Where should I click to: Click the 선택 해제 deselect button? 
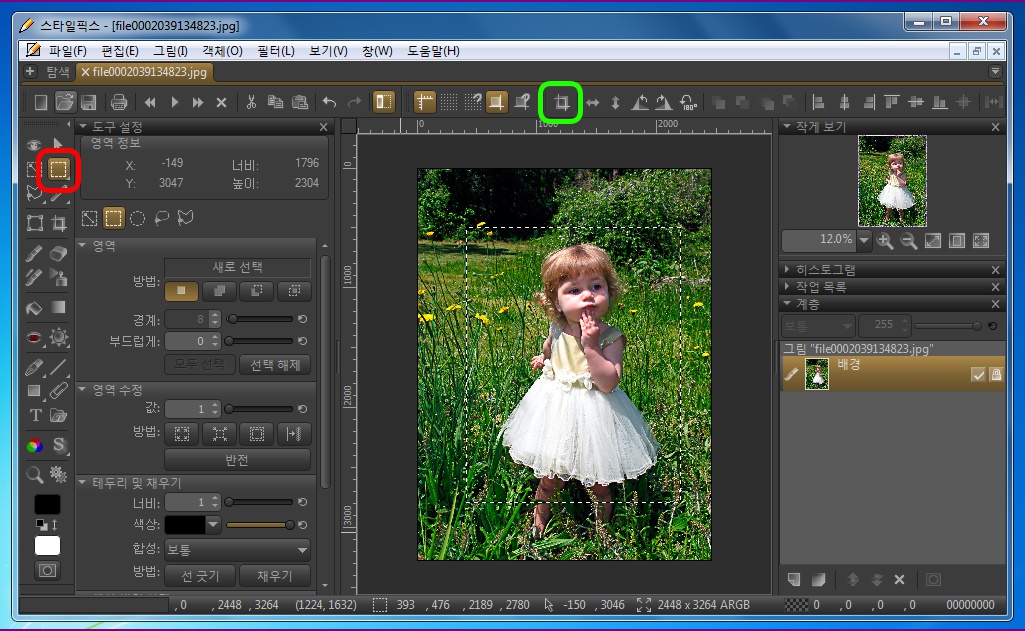tap(275, 364)
